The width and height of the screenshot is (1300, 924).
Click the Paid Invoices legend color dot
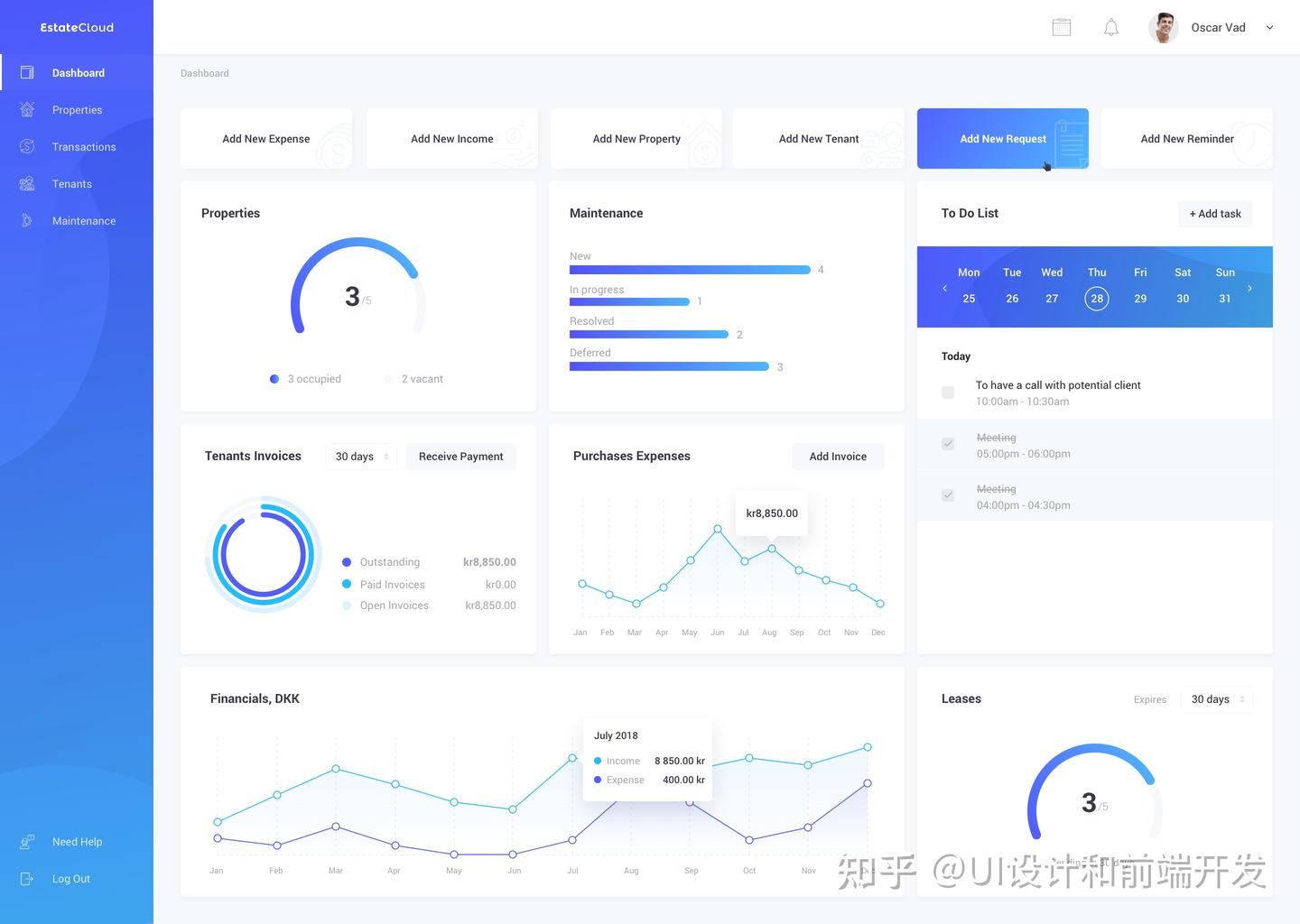click(x=347, y=584)
